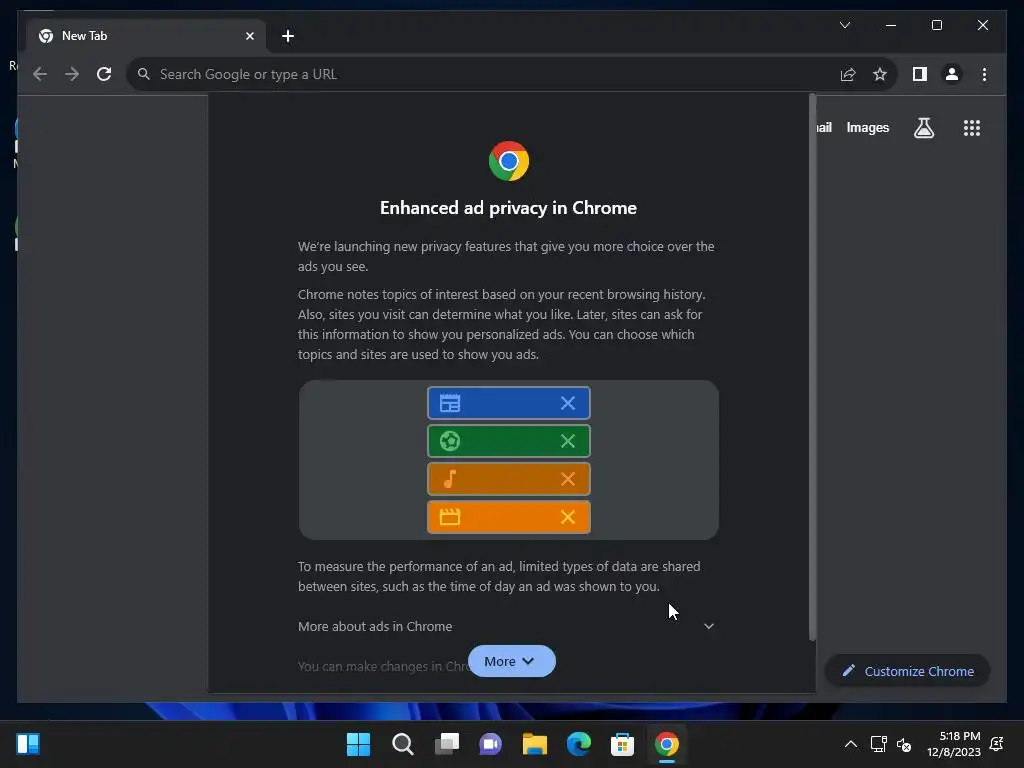Remove the orange movie clapper topic chip

pos(568,517)
